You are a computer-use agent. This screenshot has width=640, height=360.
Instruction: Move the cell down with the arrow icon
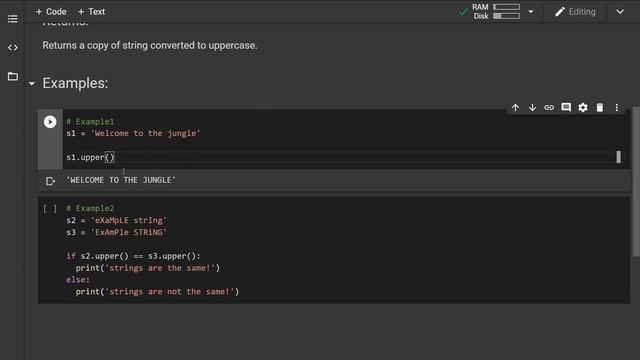(x=532, y=107)
